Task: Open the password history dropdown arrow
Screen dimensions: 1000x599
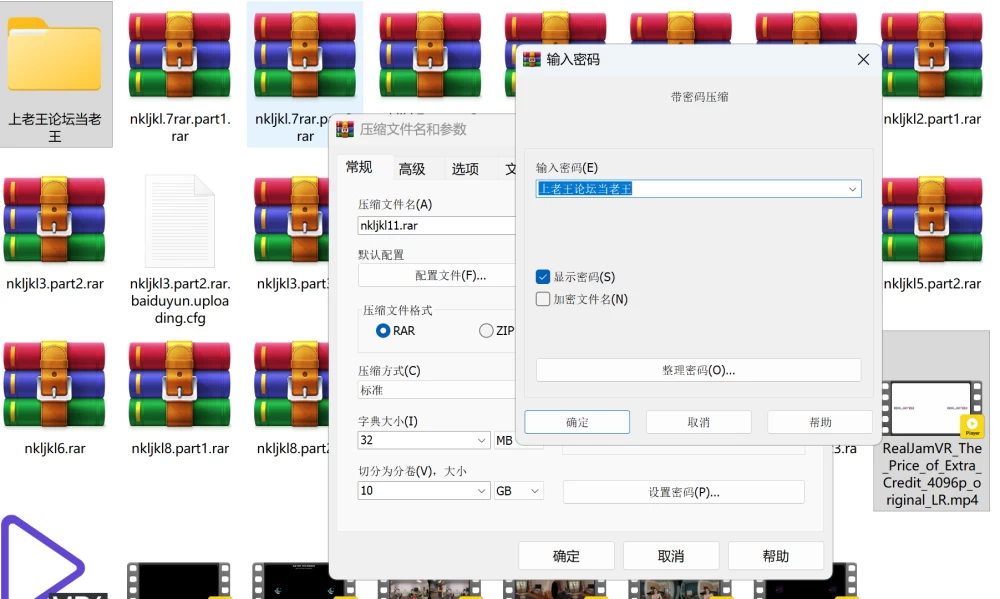Action: [852, 189]
